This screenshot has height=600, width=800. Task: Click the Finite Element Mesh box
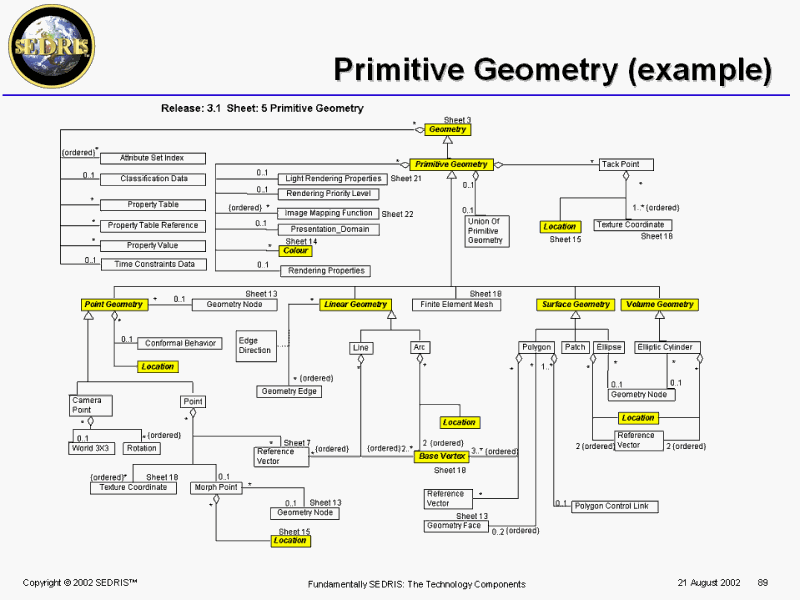point(456,304)
